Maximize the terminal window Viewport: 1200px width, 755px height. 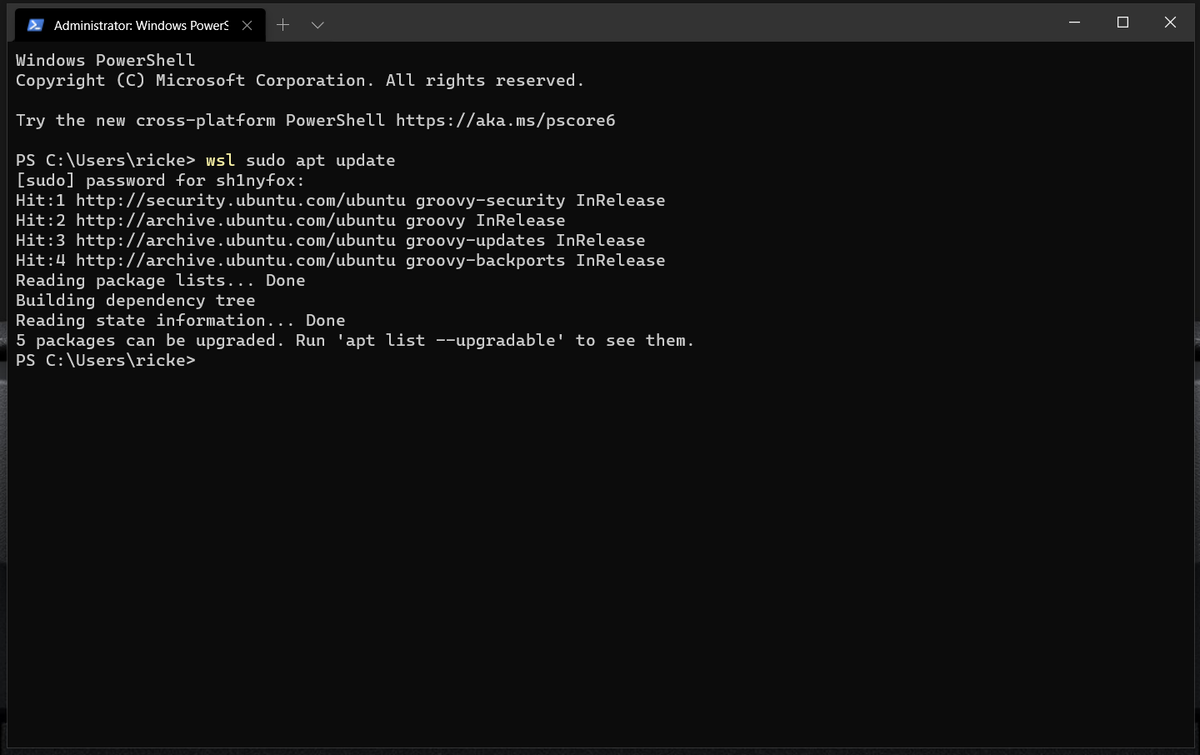coord(1122,22)
